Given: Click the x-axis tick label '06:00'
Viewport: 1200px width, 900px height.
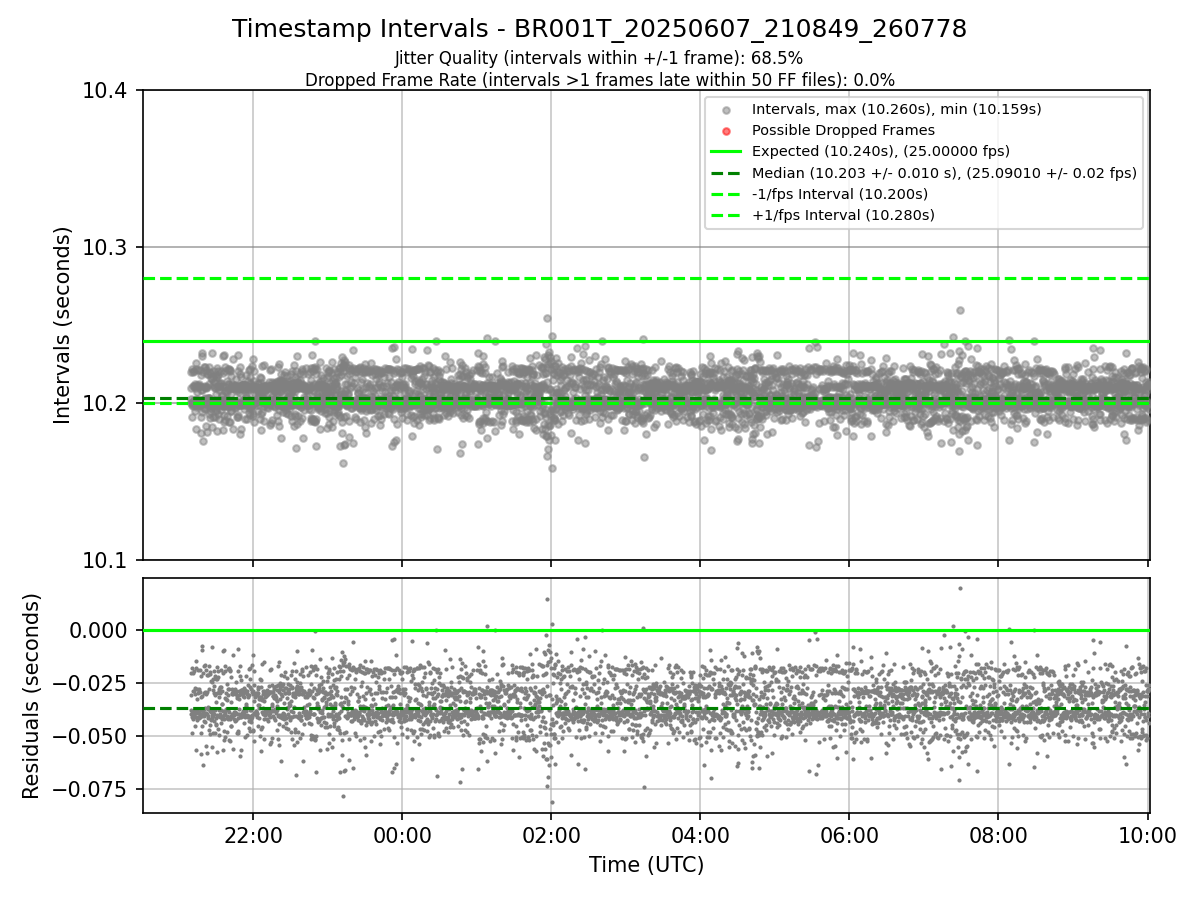Looking at the screenshot, I should click(x=849, y=835).
